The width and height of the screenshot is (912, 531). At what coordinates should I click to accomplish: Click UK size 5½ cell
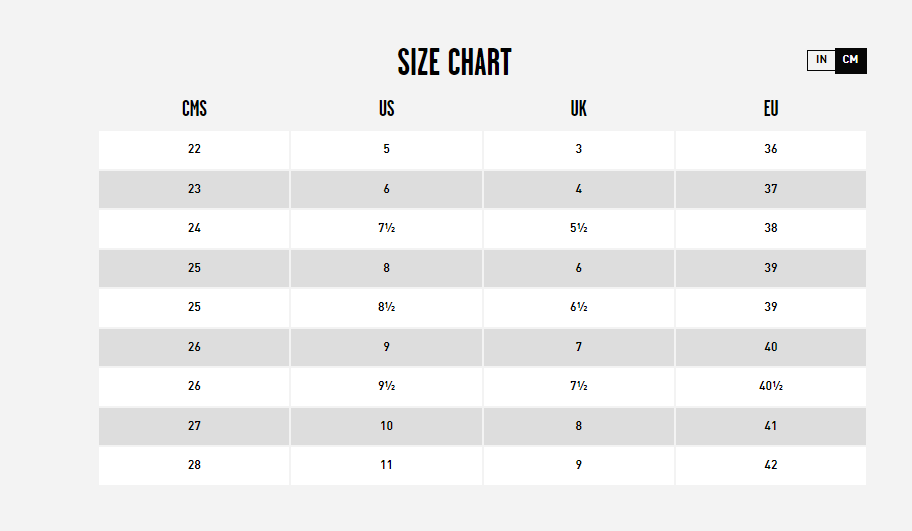[579, 229]
